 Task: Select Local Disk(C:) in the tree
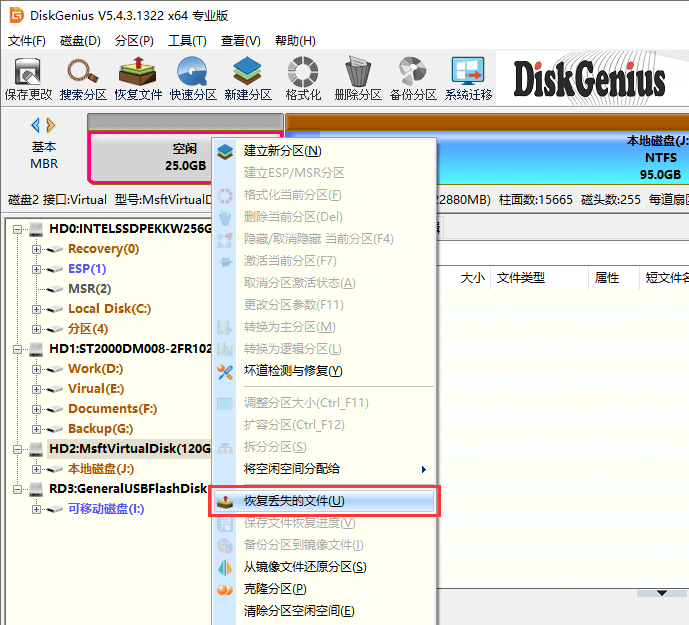coord(109,309)
